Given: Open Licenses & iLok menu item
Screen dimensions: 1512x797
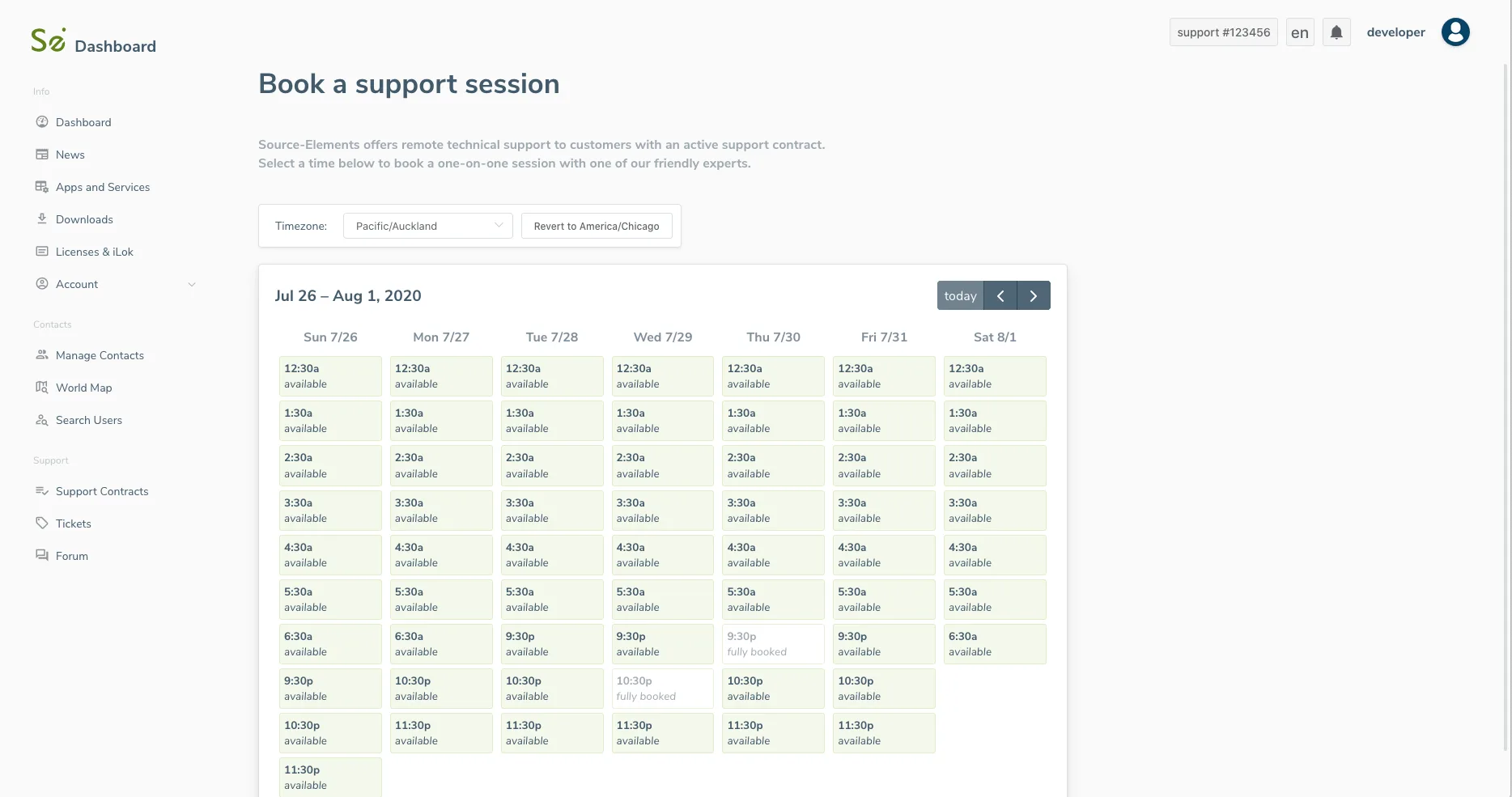Looking at the screenshot, I should (94, 252).
